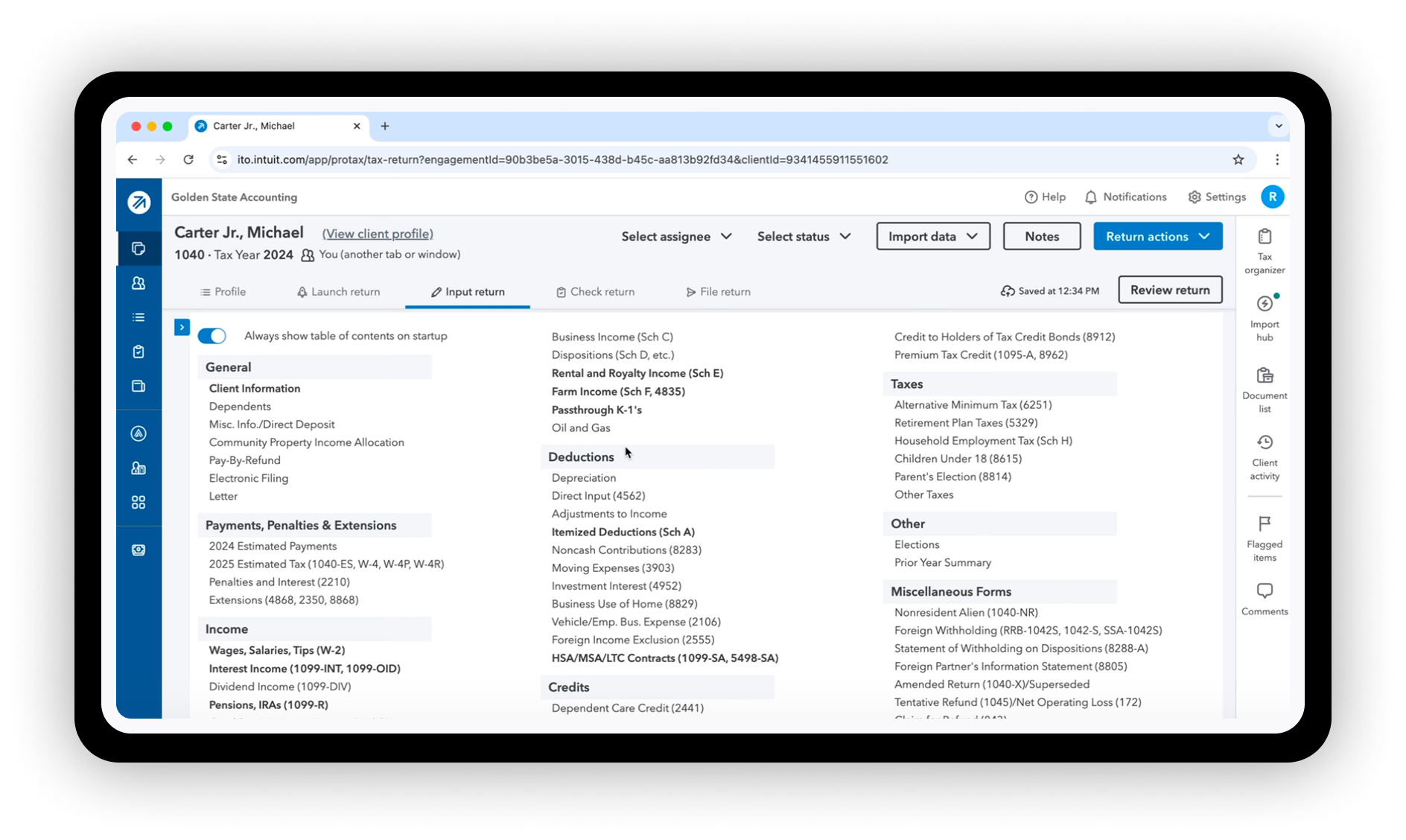Click the R user avatar
This screenshot has height=840, width=1406.
click(x=1272, y=197)
